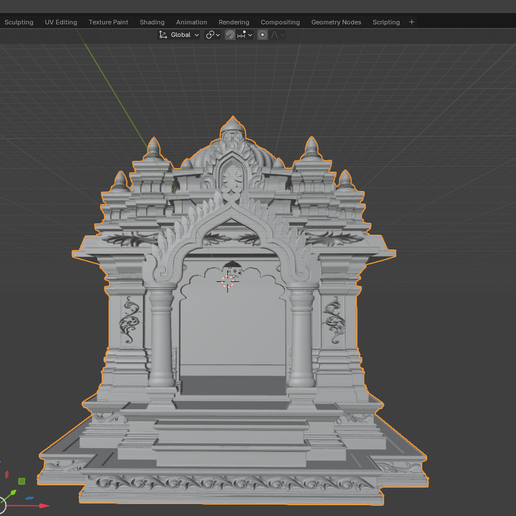The height and width of the screenshot is (516, 516).
Task: Go to the Animation workspace tab
Action: (x=191, y=22)
